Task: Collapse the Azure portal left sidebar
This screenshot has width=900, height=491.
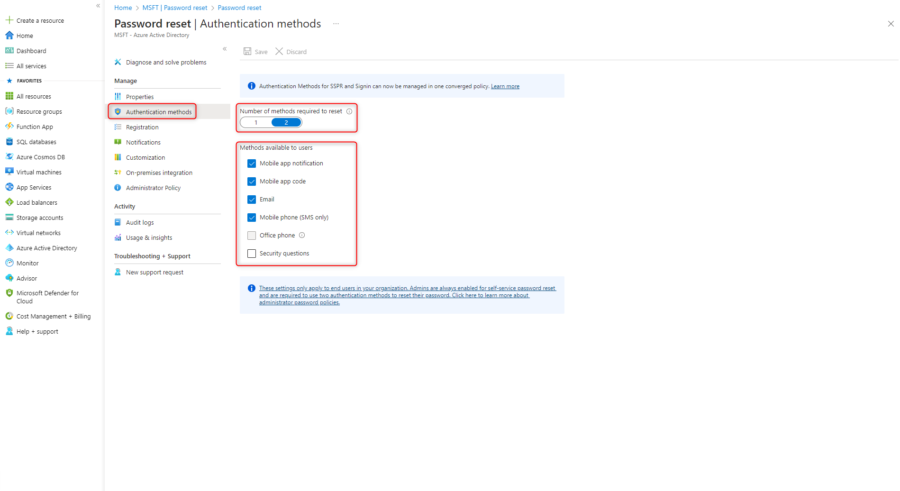Action: click(x=97, y=6)
